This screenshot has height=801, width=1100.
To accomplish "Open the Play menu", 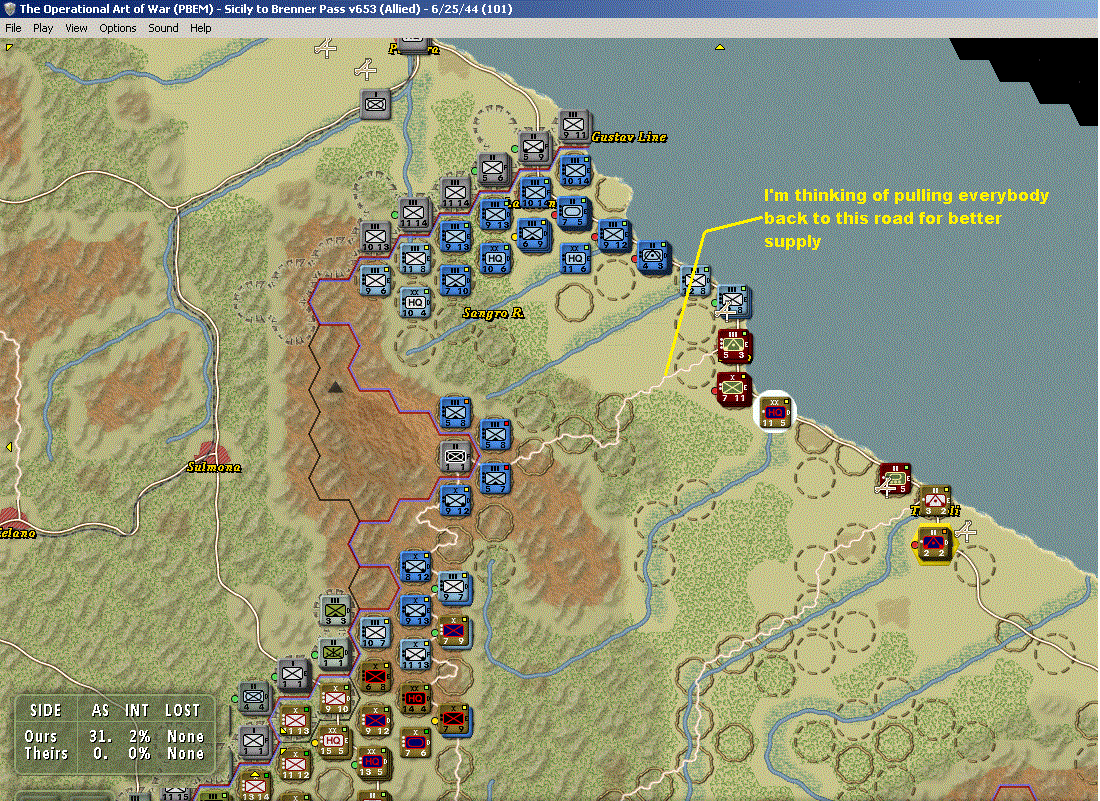I will (x=43, y=28).
